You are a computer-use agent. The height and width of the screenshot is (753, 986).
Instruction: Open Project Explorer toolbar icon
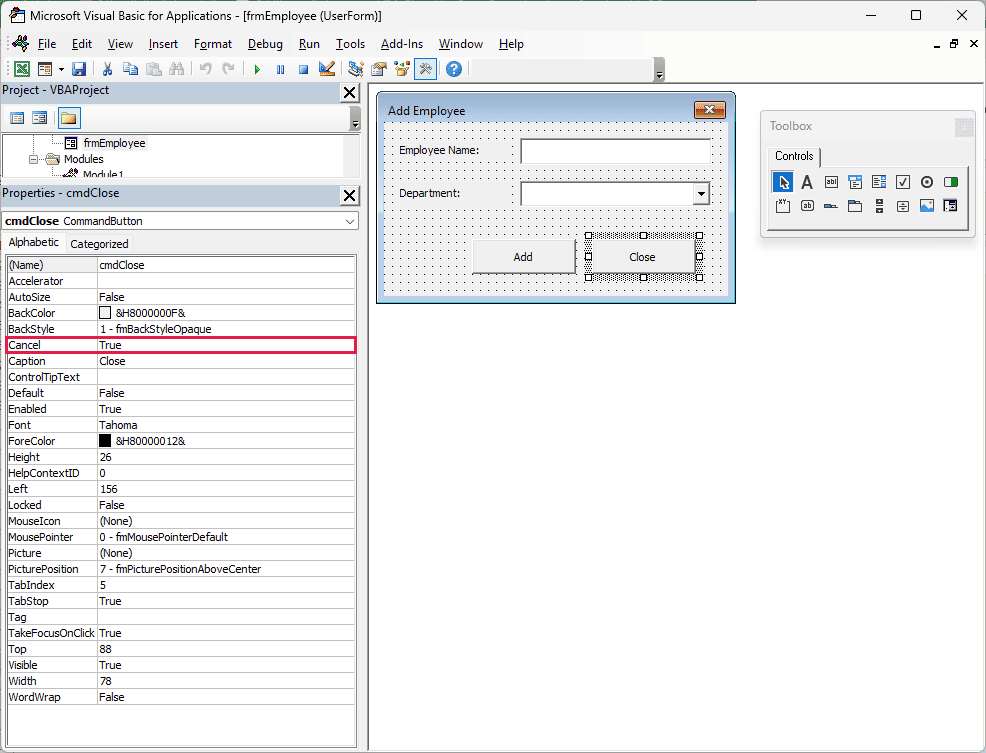pyautogui.click(x=355, y=69)
